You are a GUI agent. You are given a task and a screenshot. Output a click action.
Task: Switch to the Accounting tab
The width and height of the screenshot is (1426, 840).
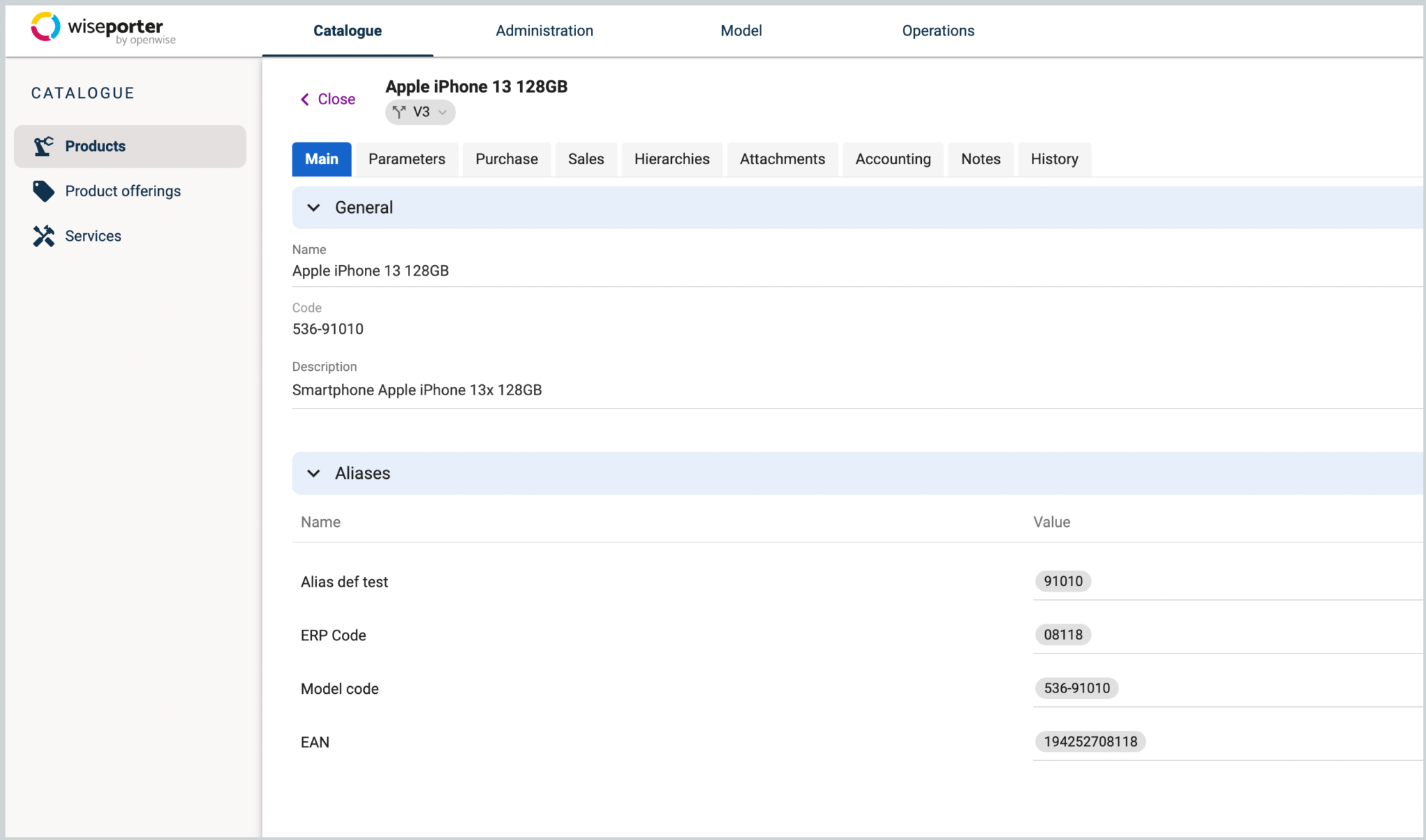(x=893, y=159)
